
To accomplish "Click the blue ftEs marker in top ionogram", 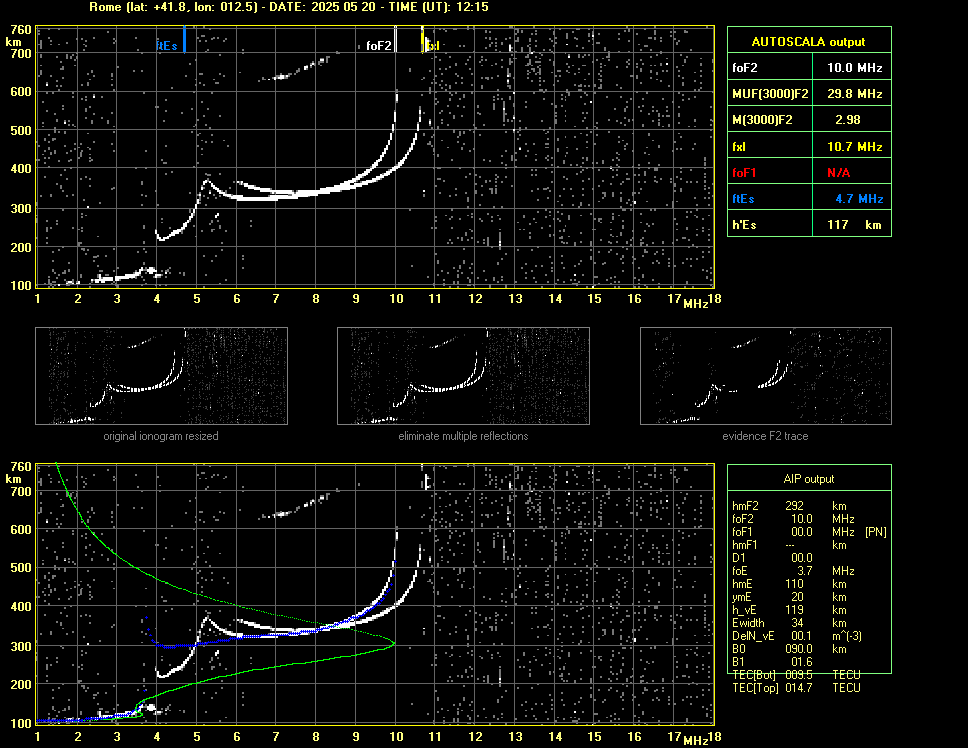I will (x=184, y=39).
